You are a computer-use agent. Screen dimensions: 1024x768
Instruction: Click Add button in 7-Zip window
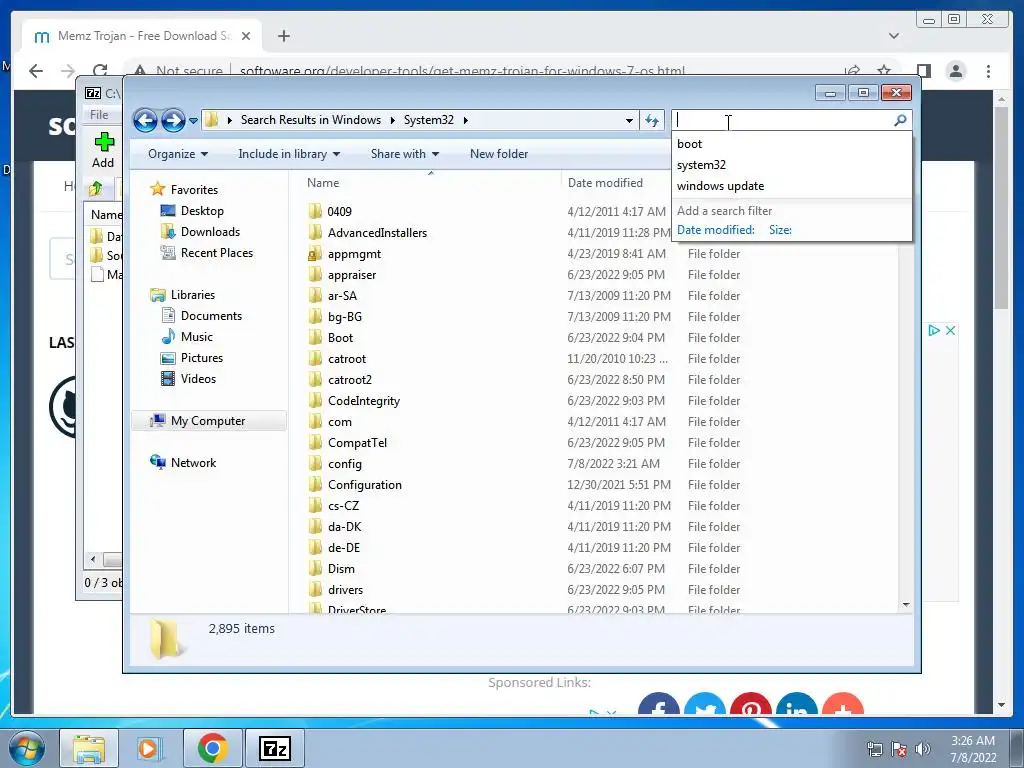point(103,150)
